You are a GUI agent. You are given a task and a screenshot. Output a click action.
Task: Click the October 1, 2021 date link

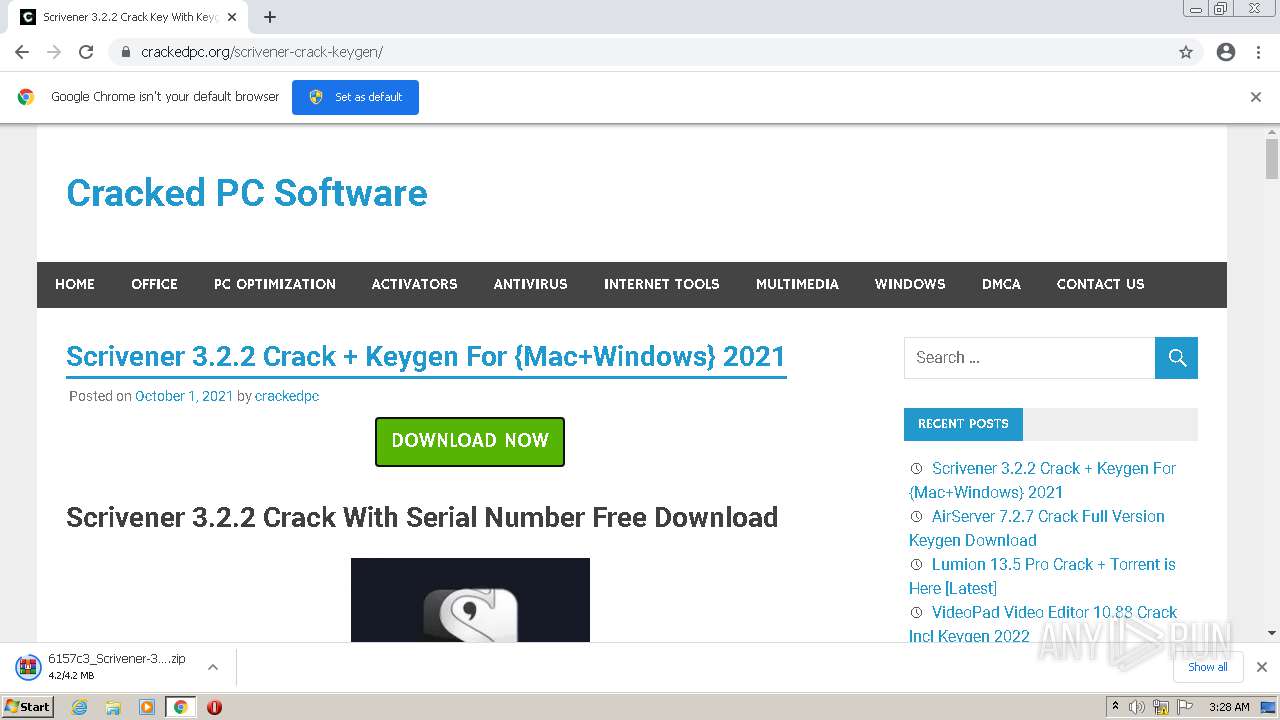click(x=184, y=396)
